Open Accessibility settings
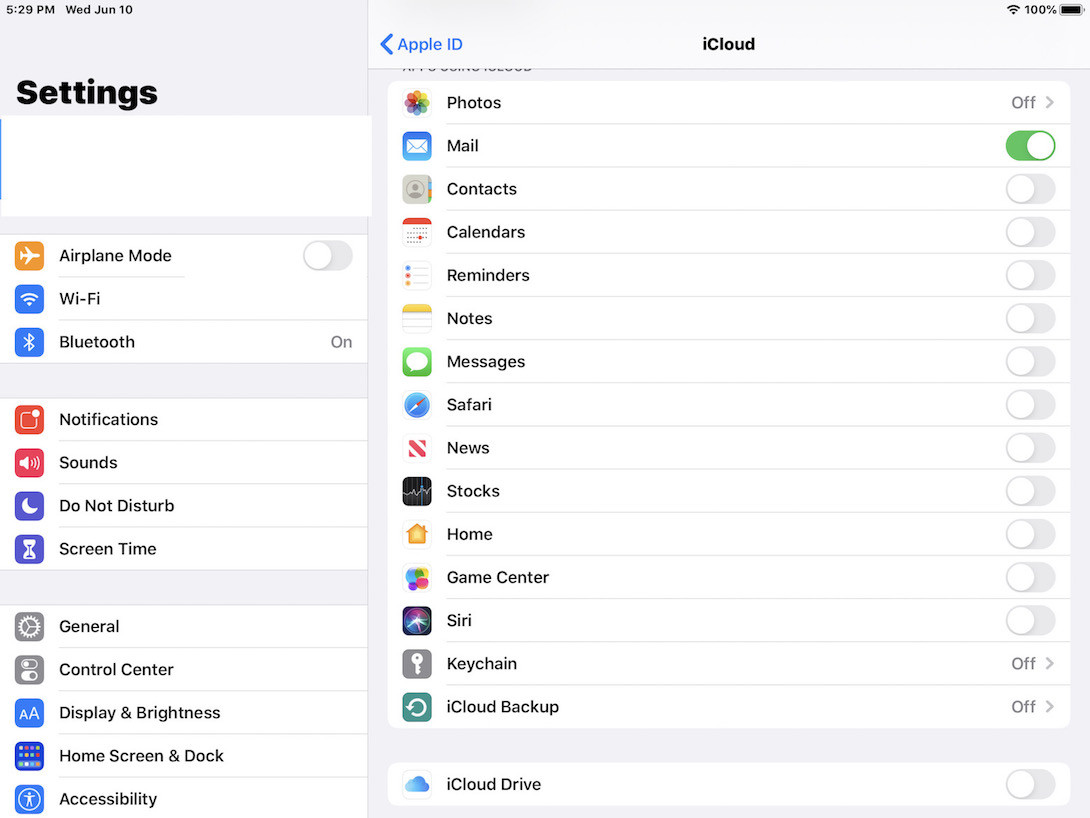The width and height of the screenshot is (1090, 818). coord(184,798)
